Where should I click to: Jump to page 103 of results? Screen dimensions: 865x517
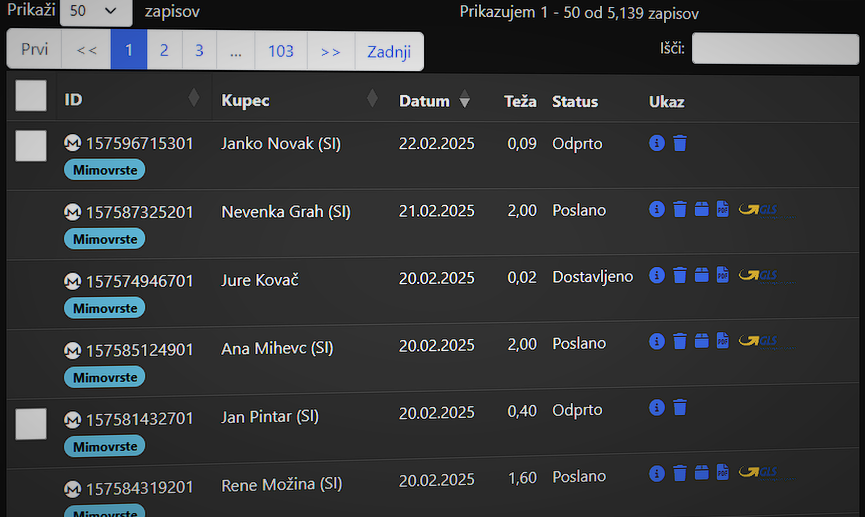pyautogui.click(x=281, y=51)
